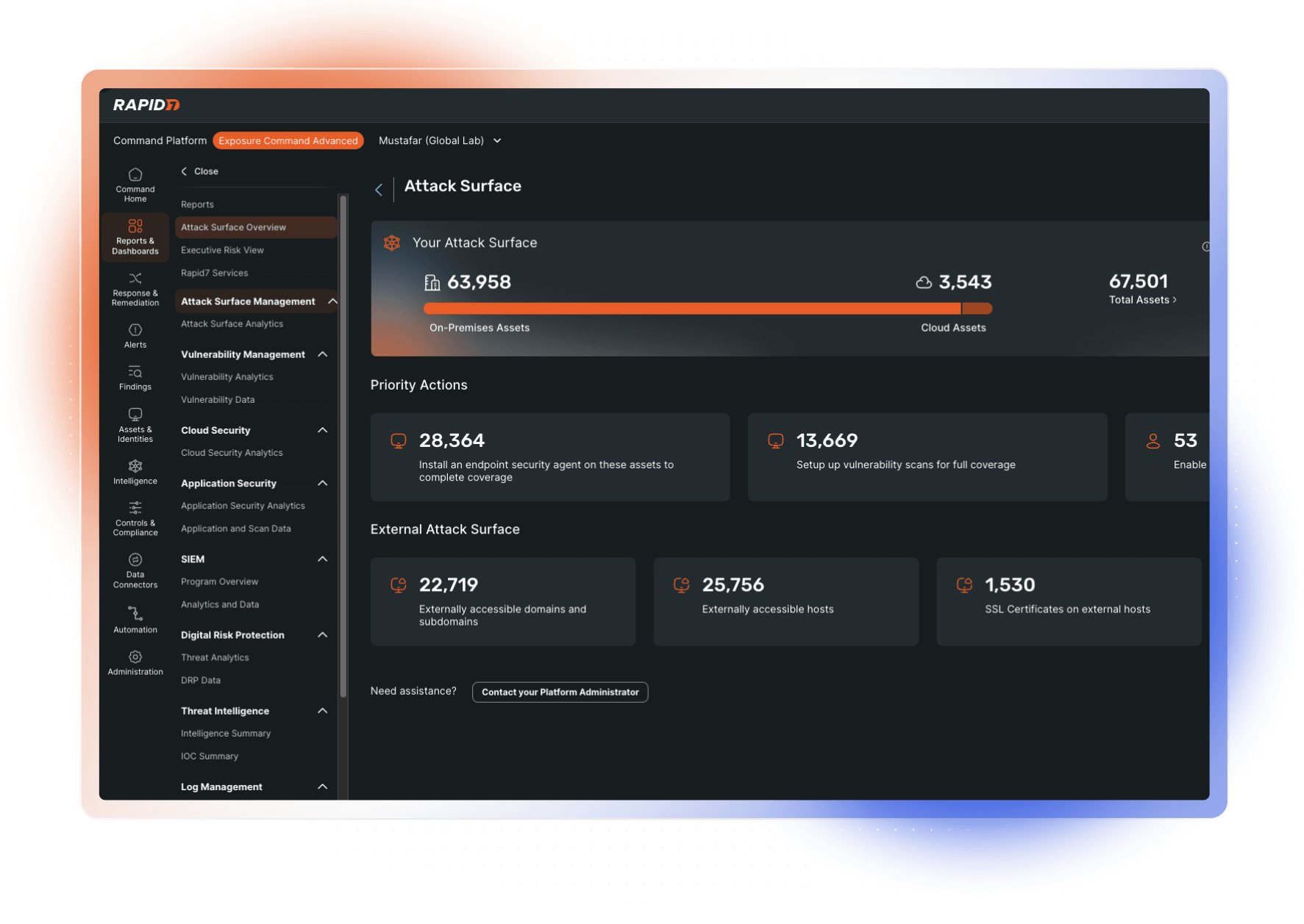Select Executive Risk View menu item
The height and width of the screenshot is (924, 1304).
click(222, 250)
